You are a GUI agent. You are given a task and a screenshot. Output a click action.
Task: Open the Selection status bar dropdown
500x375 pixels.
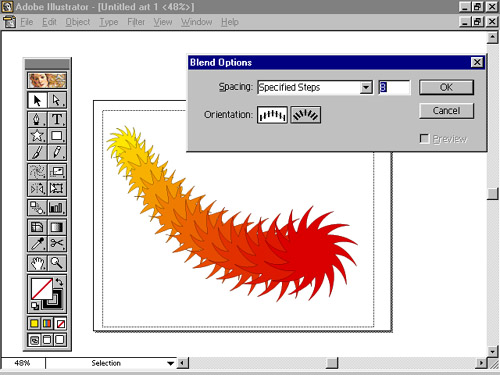(170, 363)
